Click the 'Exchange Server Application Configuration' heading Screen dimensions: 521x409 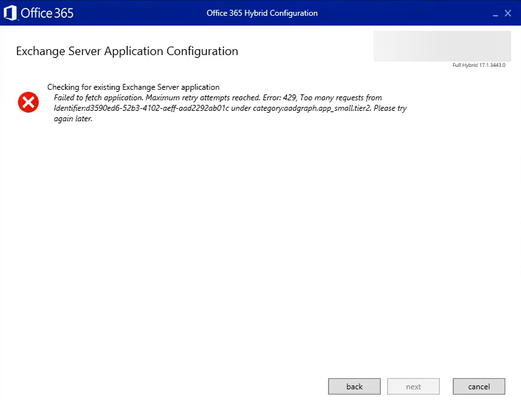pos(127,51)
